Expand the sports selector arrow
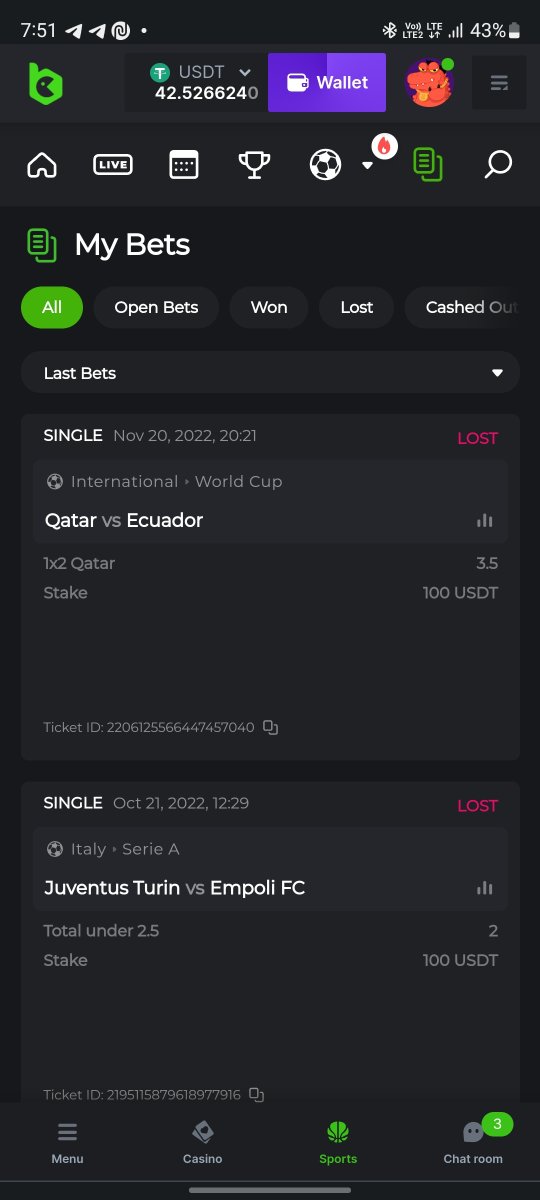The height and width of the screenshot is (1200, 540). [x=367, y=166]
